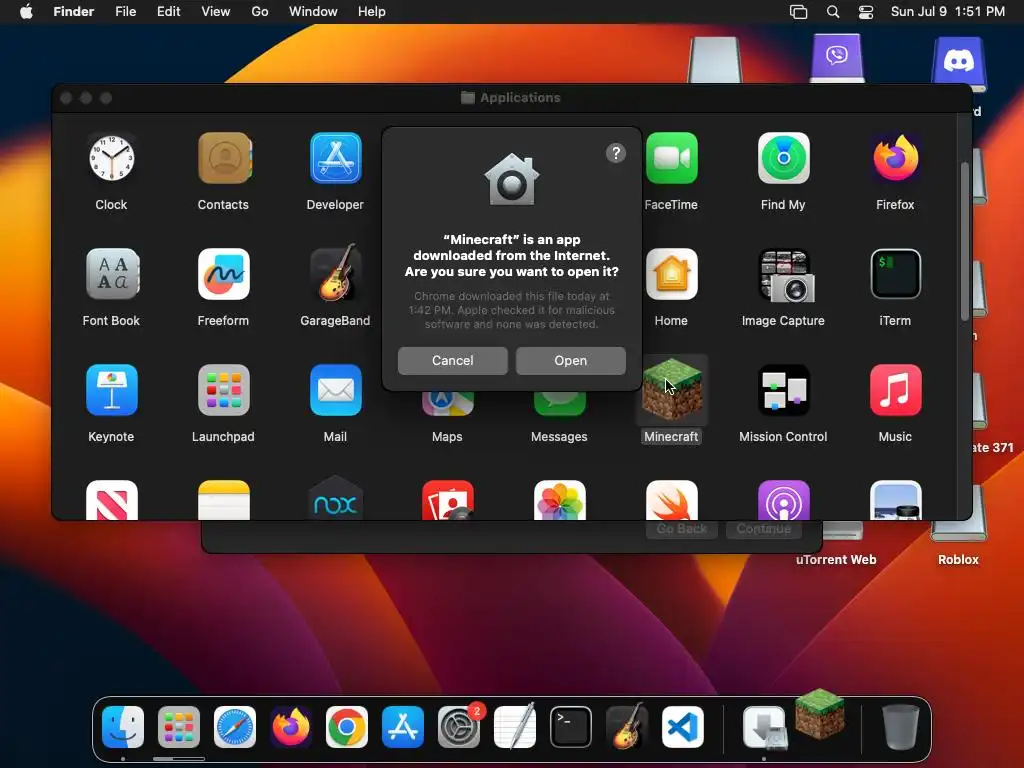1024x768 pixels.
Task: Select the Preview app icon
Action: pyautogui.click(x=895, y=500)
